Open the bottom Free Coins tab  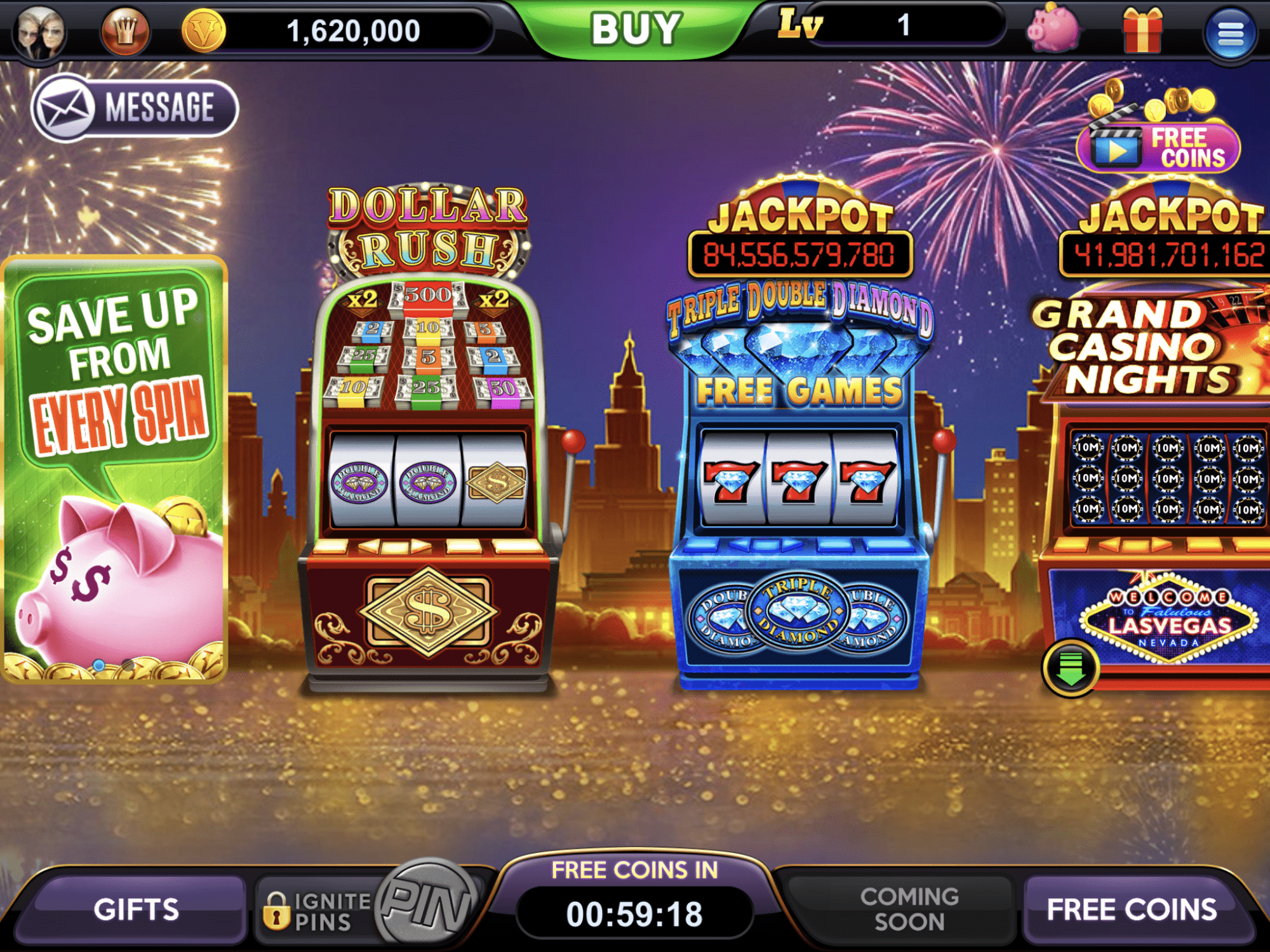[x=1132, y=910]
